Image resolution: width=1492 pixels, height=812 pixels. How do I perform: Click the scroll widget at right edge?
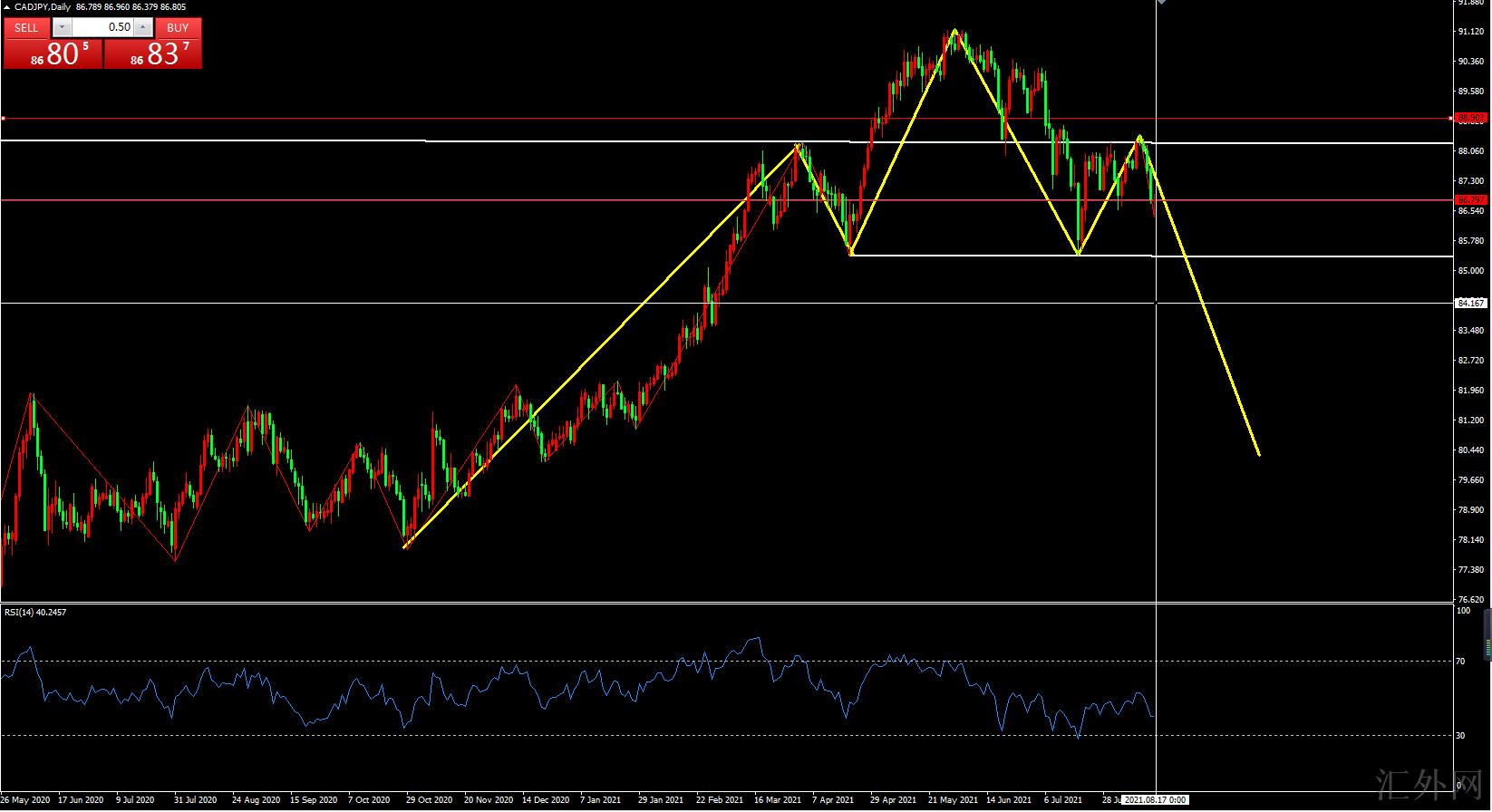pos(1487,634)
